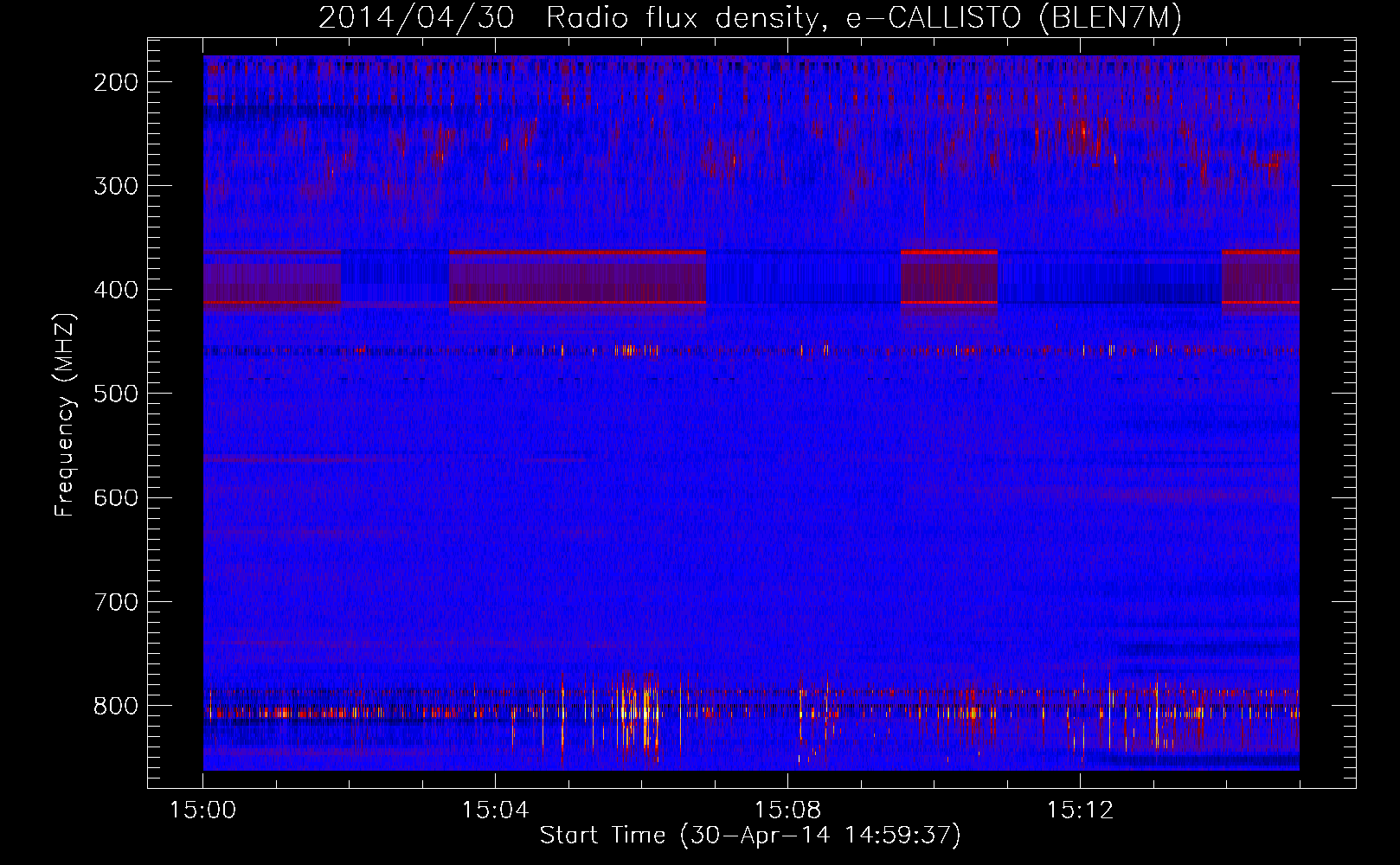
Task: Click the 600 frequency tick label
Action: 115,497
